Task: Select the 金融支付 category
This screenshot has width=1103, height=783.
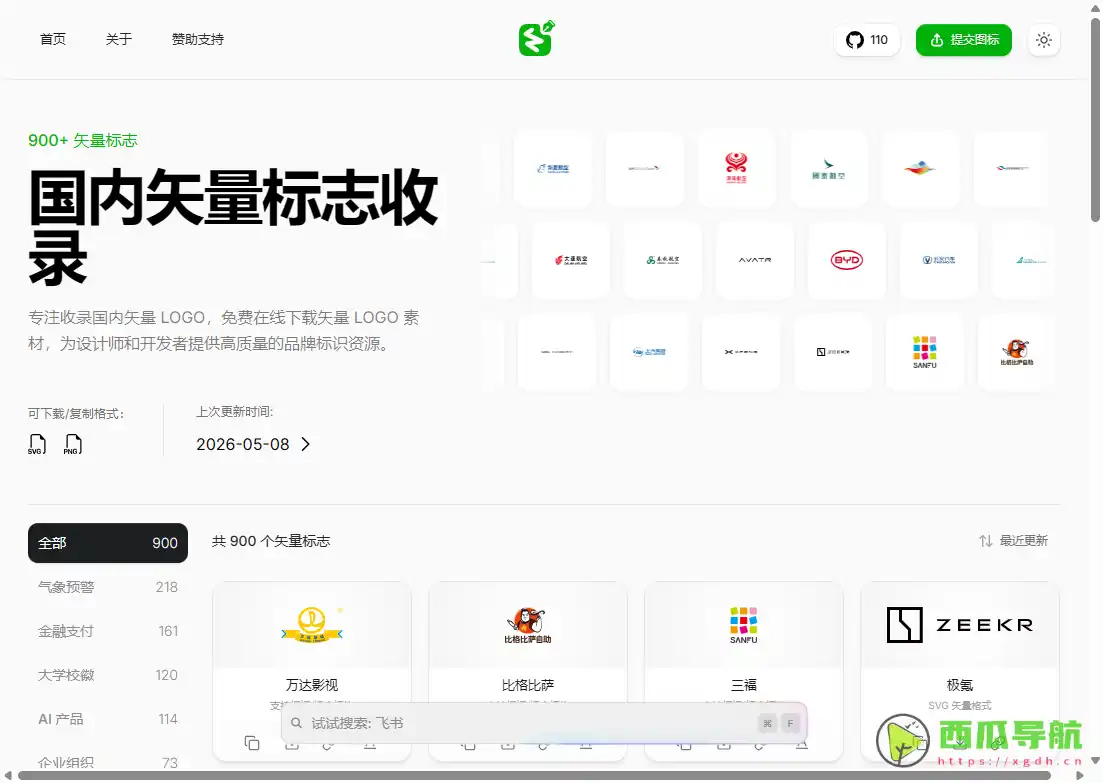Action: 108,631
